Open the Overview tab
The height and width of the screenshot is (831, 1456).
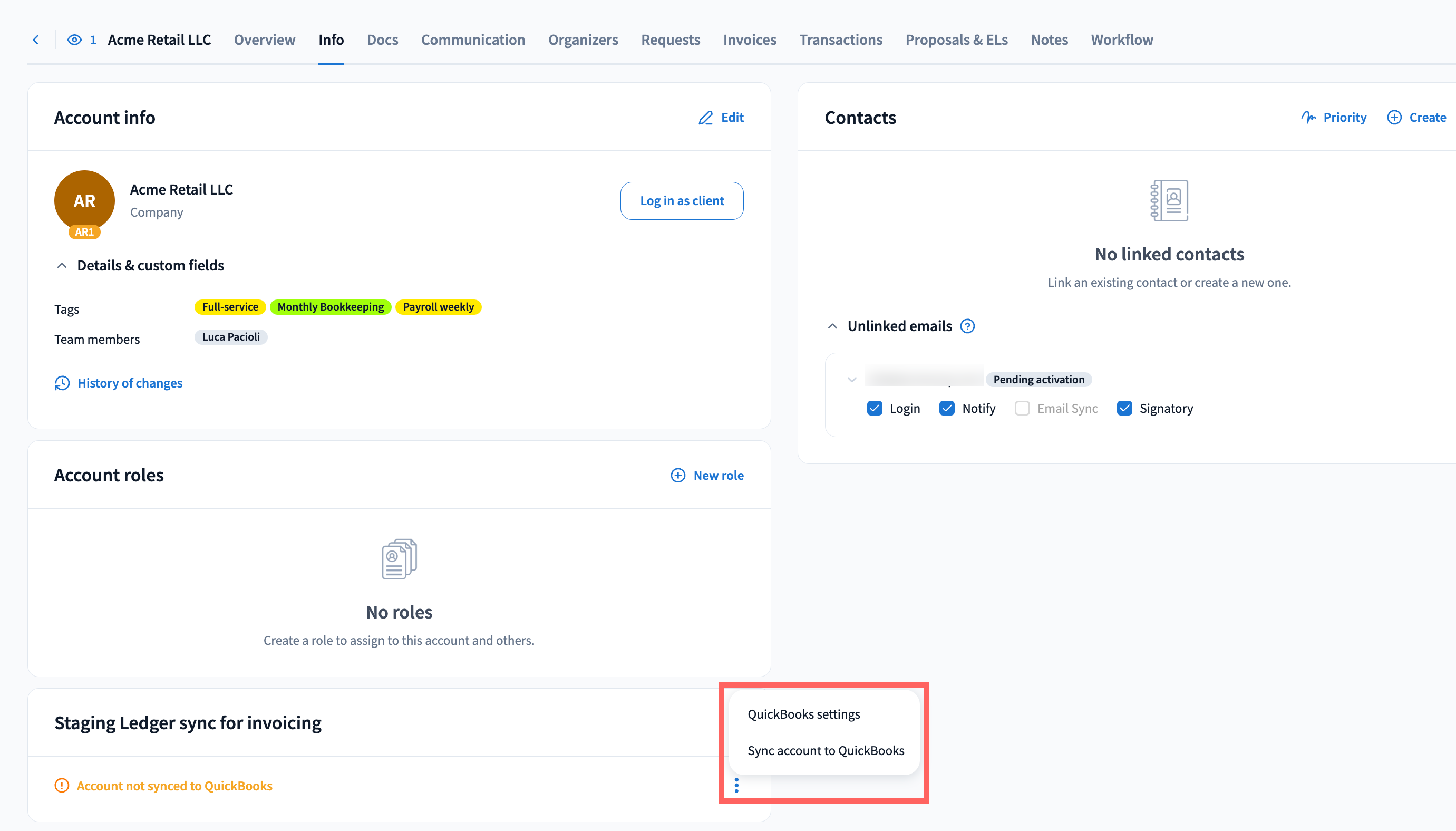tap(265, 40)
